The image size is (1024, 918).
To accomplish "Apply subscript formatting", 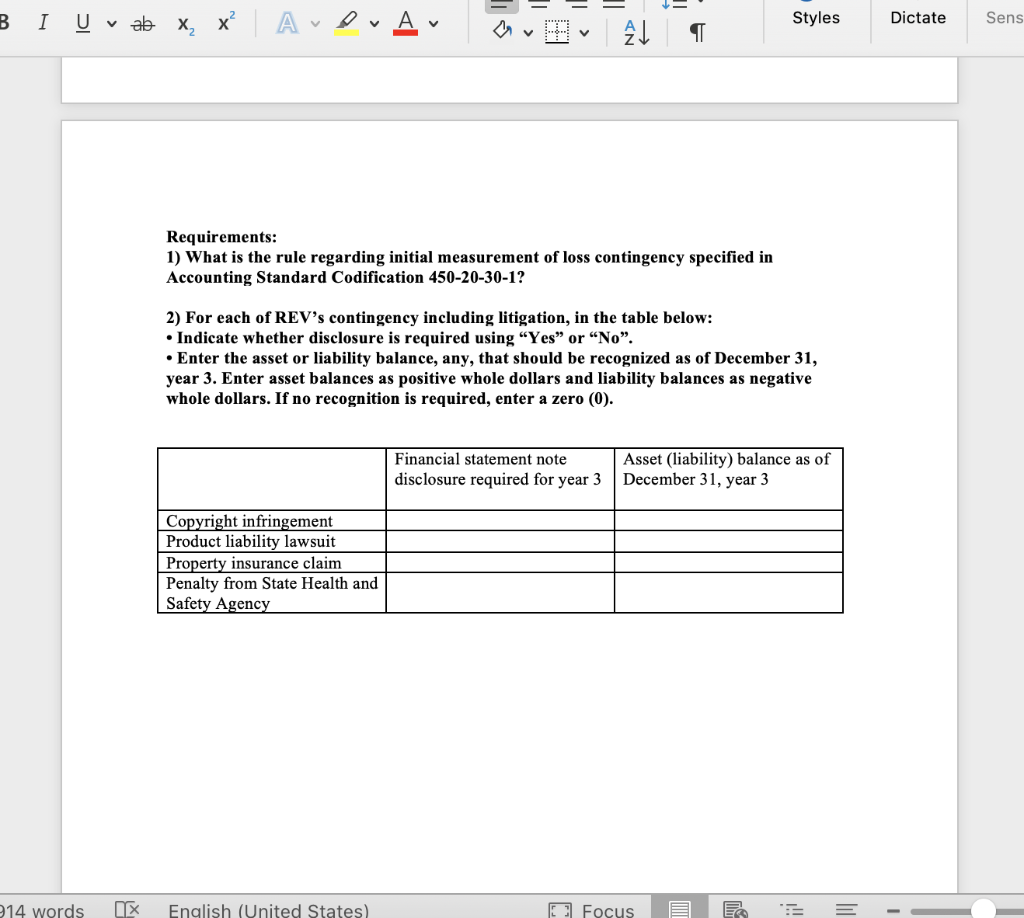I will [185, 25].
